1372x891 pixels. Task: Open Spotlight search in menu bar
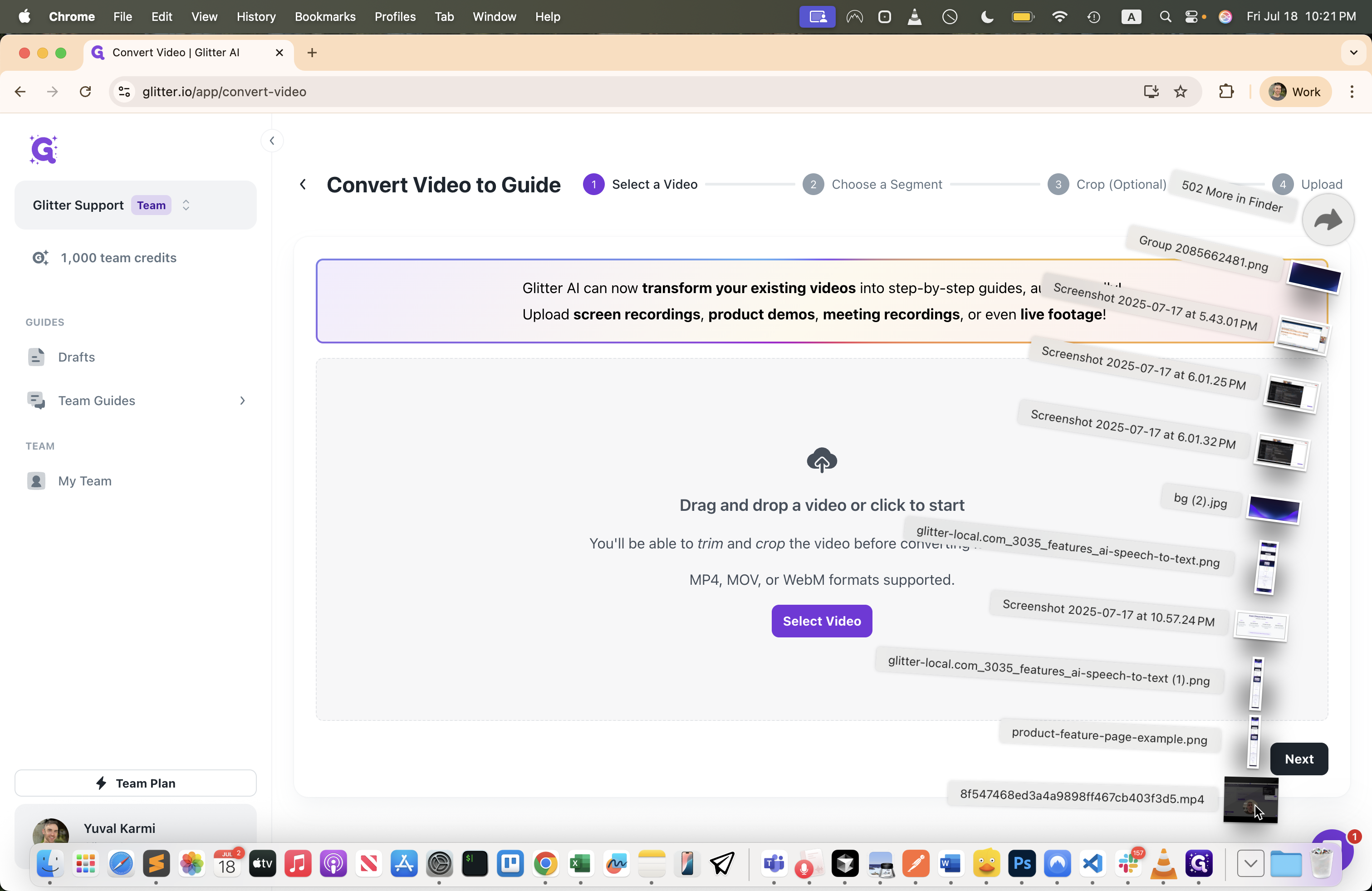point(1165,17)
